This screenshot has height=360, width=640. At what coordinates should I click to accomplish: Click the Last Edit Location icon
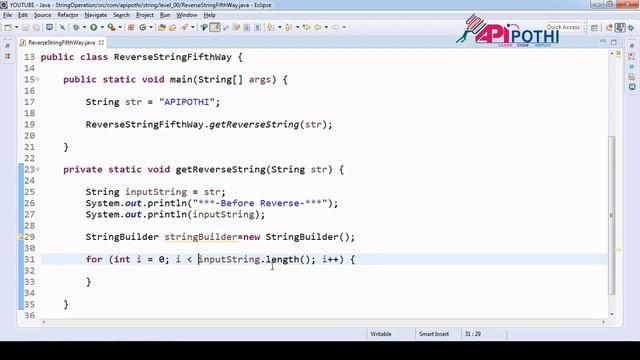coord(307,27)
